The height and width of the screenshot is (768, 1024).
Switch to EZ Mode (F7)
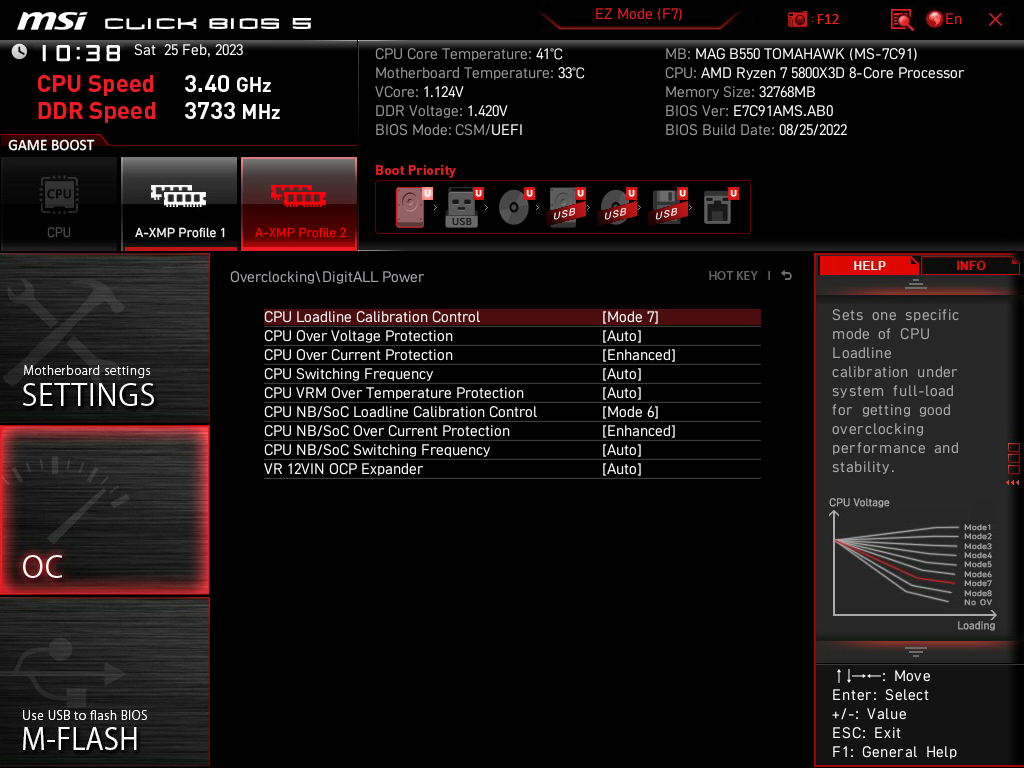tap(638, 14)
